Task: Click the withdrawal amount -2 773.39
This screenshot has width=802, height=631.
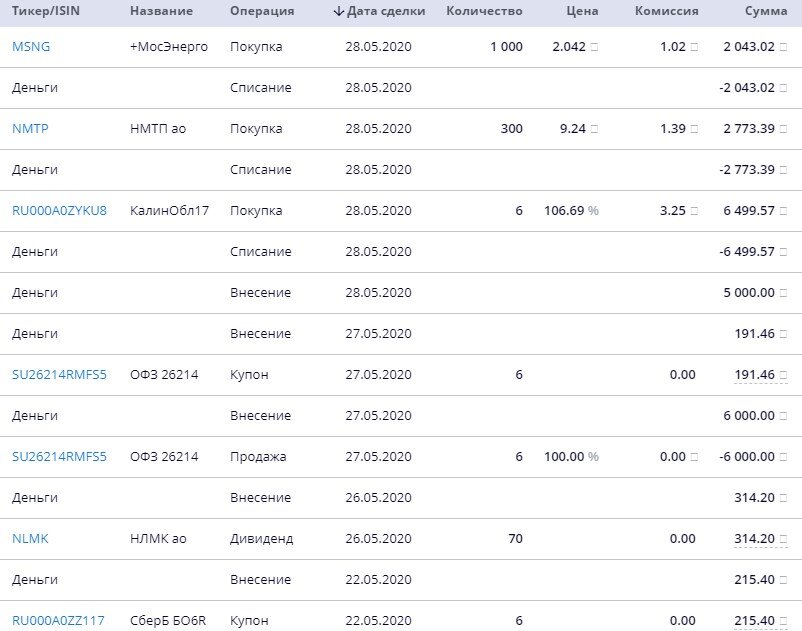Action: [747, 169]
